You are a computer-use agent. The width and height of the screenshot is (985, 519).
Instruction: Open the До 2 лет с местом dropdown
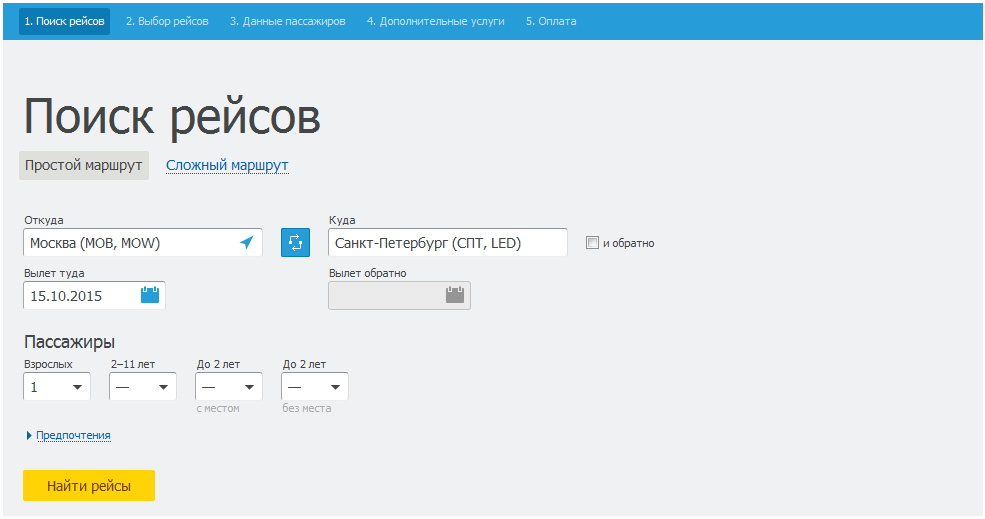pyautogui.click(x=229, y=386)
